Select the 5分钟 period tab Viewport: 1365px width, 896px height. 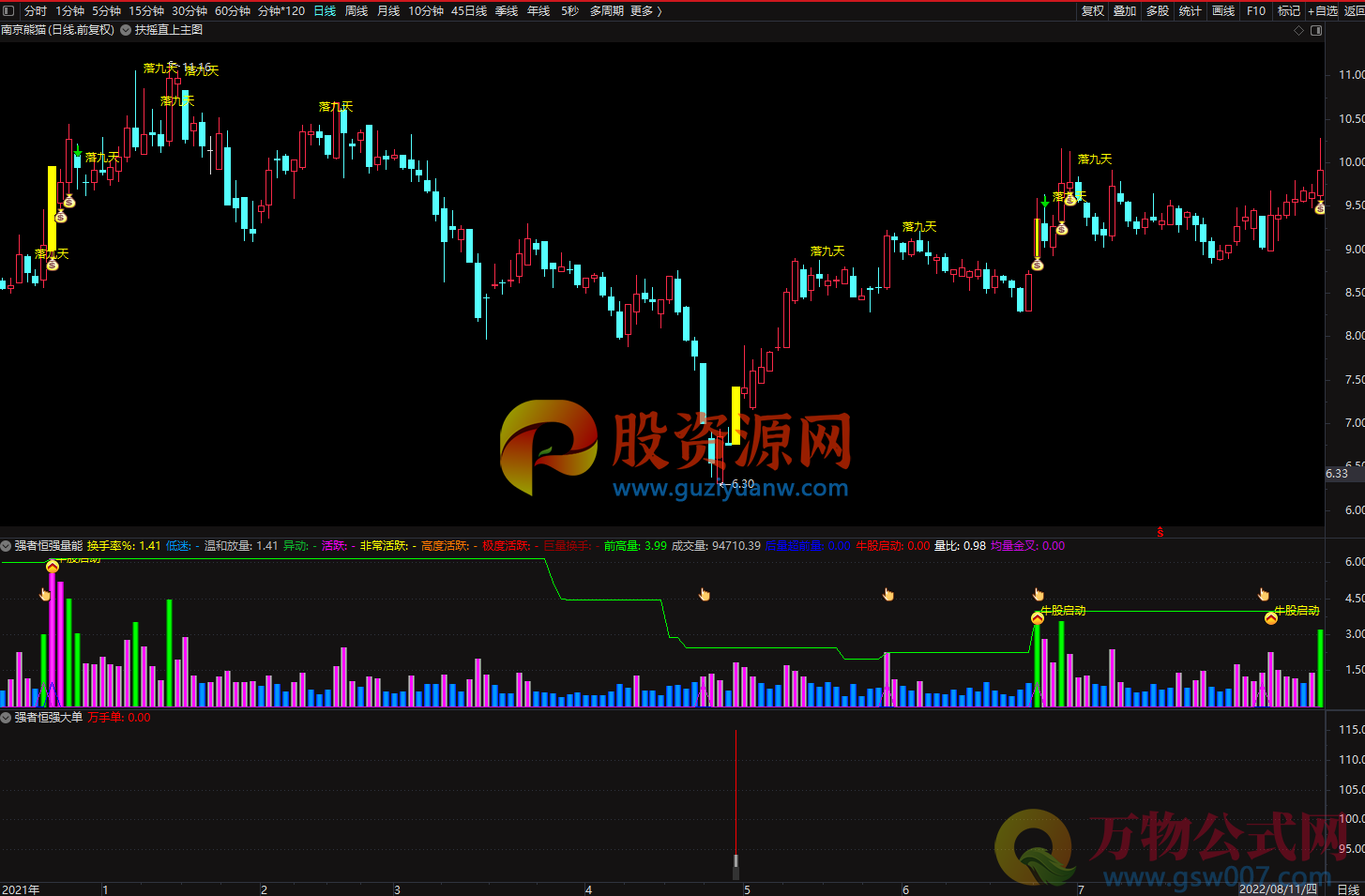[106, 10]
